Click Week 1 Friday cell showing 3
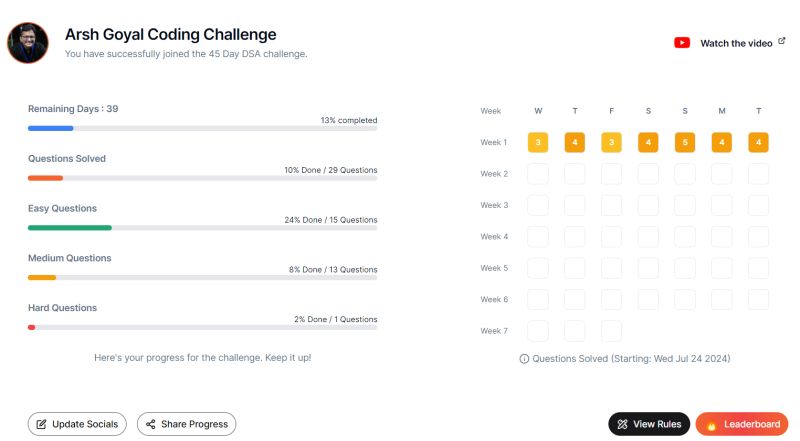 click(x=611, y=142)
